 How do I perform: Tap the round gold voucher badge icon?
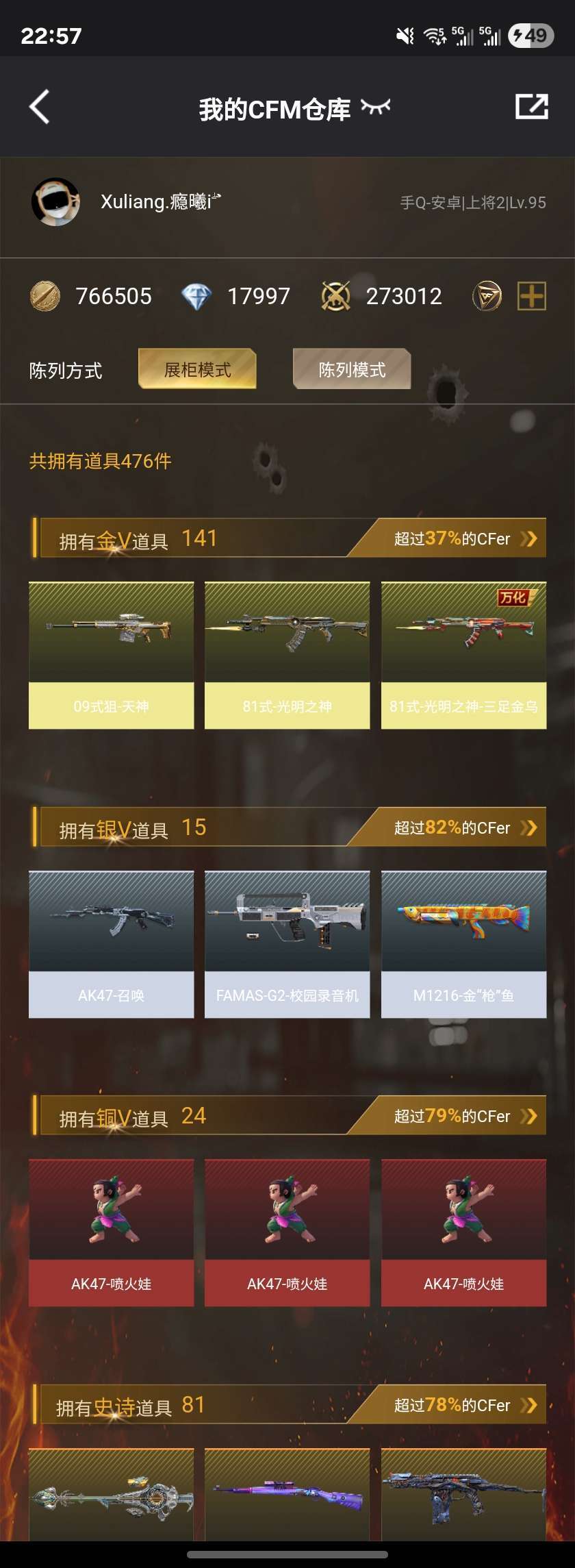click(487, 297)
